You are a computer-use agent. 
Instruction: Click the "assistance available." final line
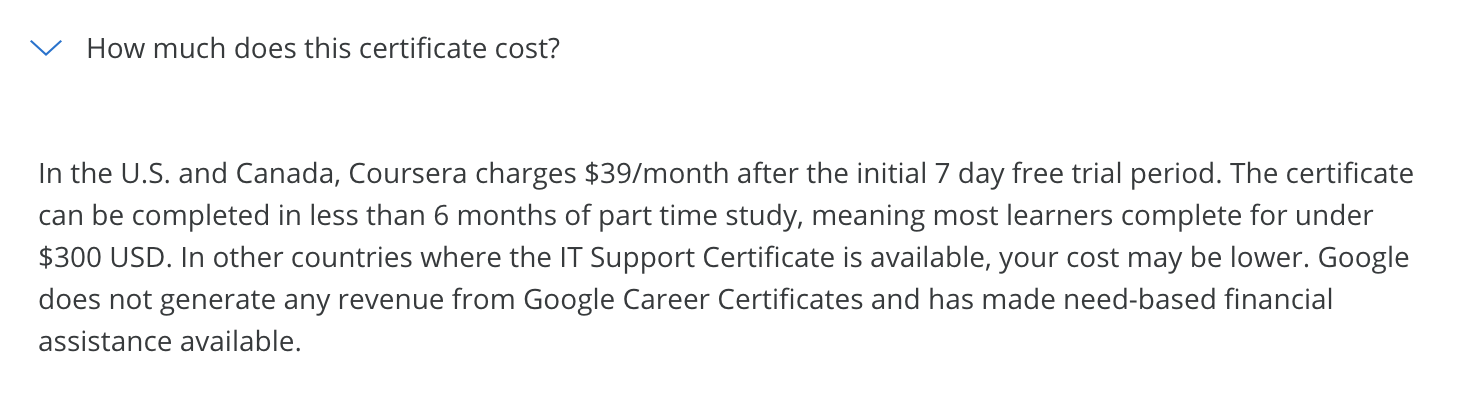[169, 342]
